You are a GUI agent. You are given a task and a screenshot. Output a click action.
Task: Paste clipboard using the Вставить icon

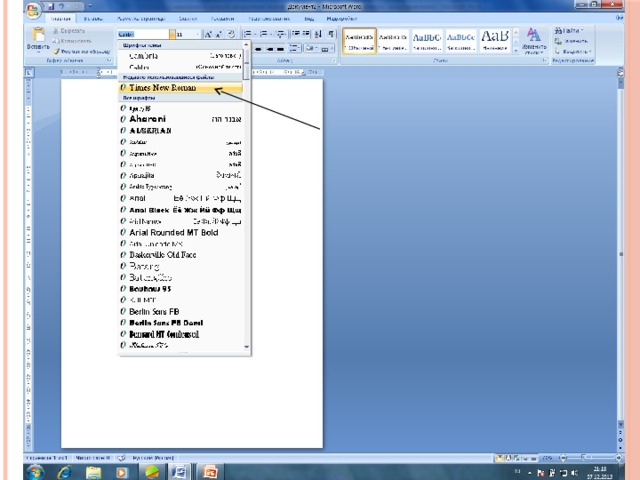pos(38,35)
